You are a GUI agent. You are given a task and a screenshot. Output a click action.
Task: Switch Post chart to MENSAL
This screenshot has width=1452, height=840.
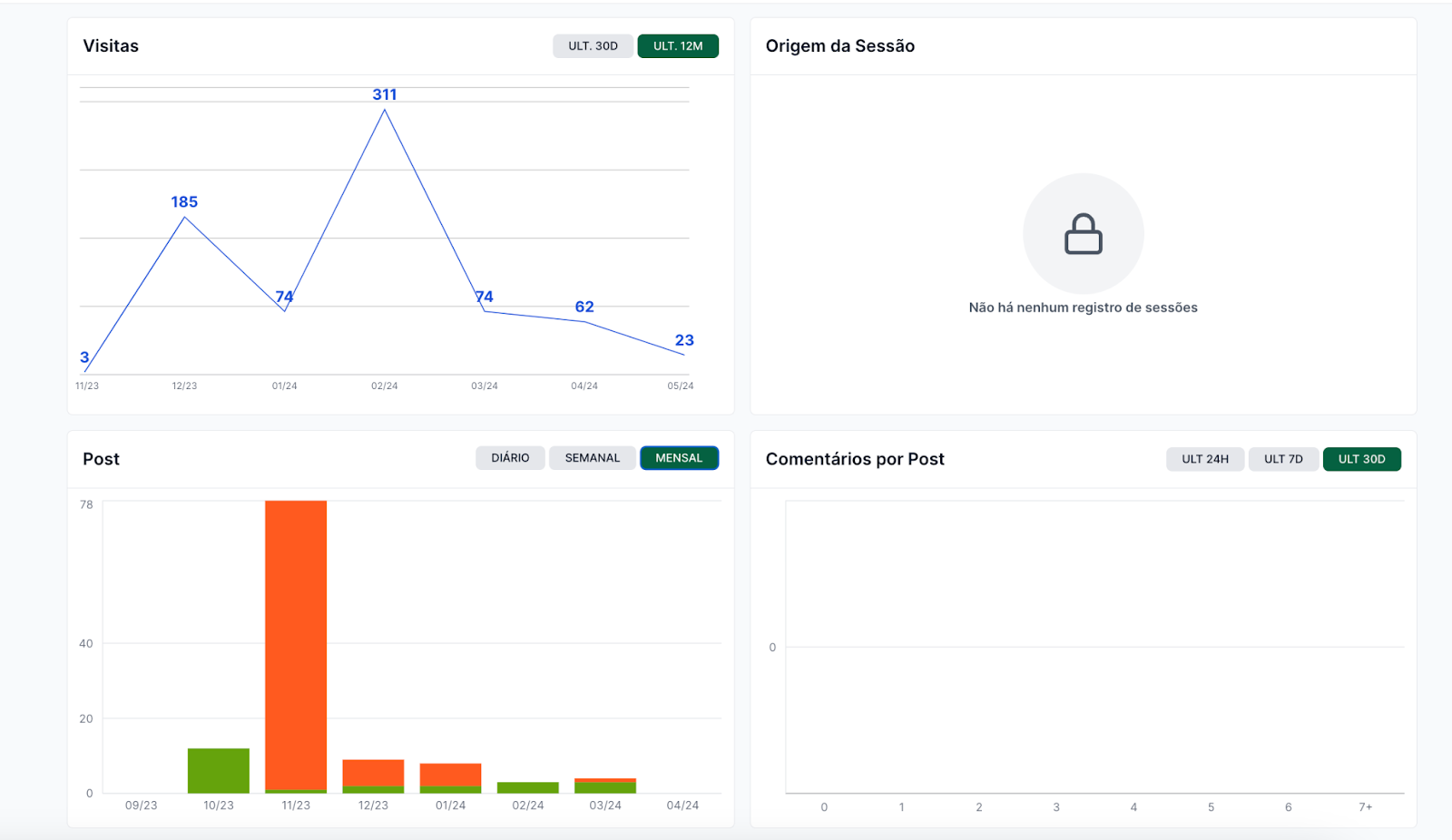point(679,458)
